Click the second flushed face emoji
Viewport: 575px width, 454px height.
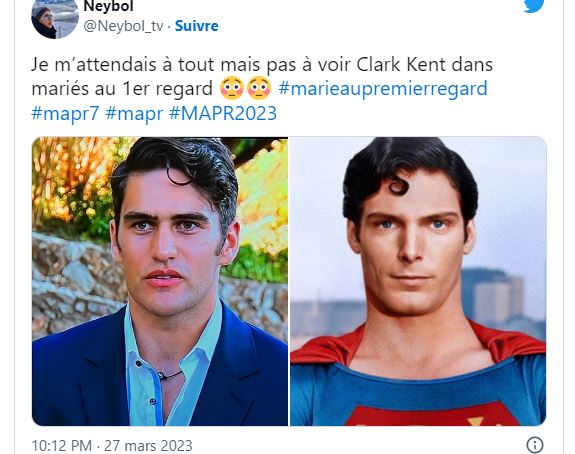(259, 88)
